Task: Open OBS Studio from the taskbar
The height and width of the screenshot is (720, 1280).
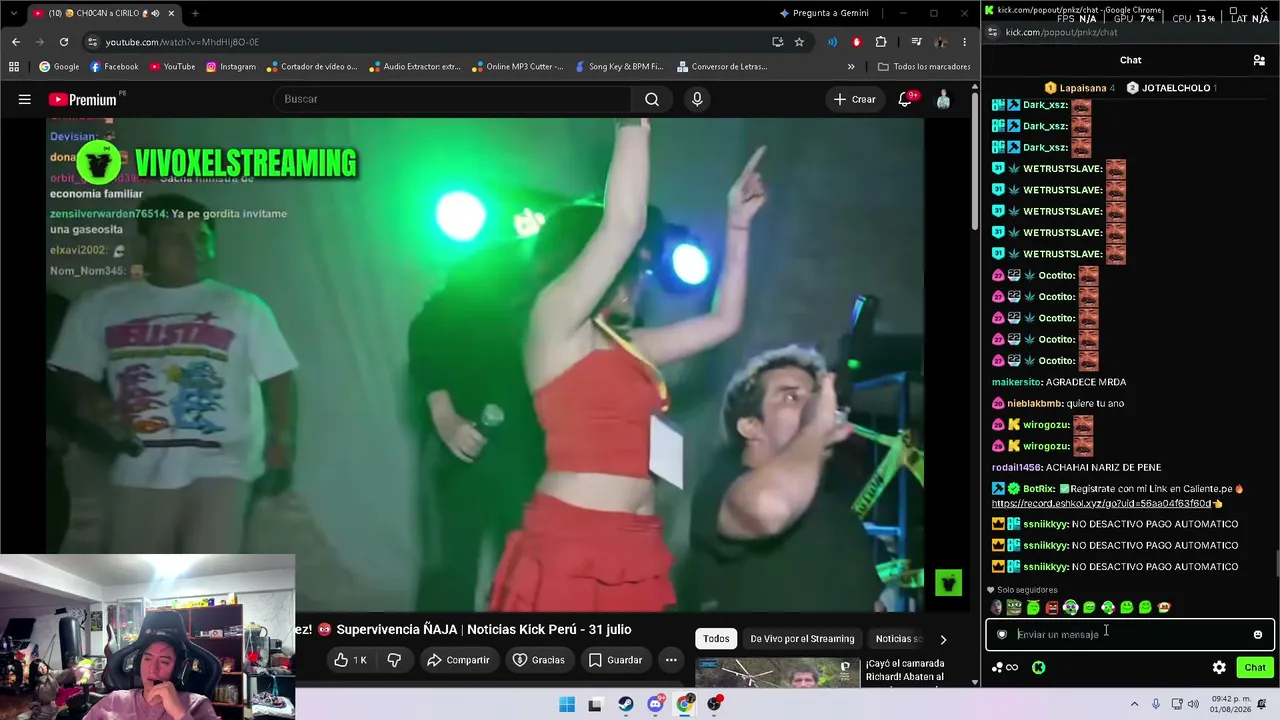Action: tap(714, 704)
